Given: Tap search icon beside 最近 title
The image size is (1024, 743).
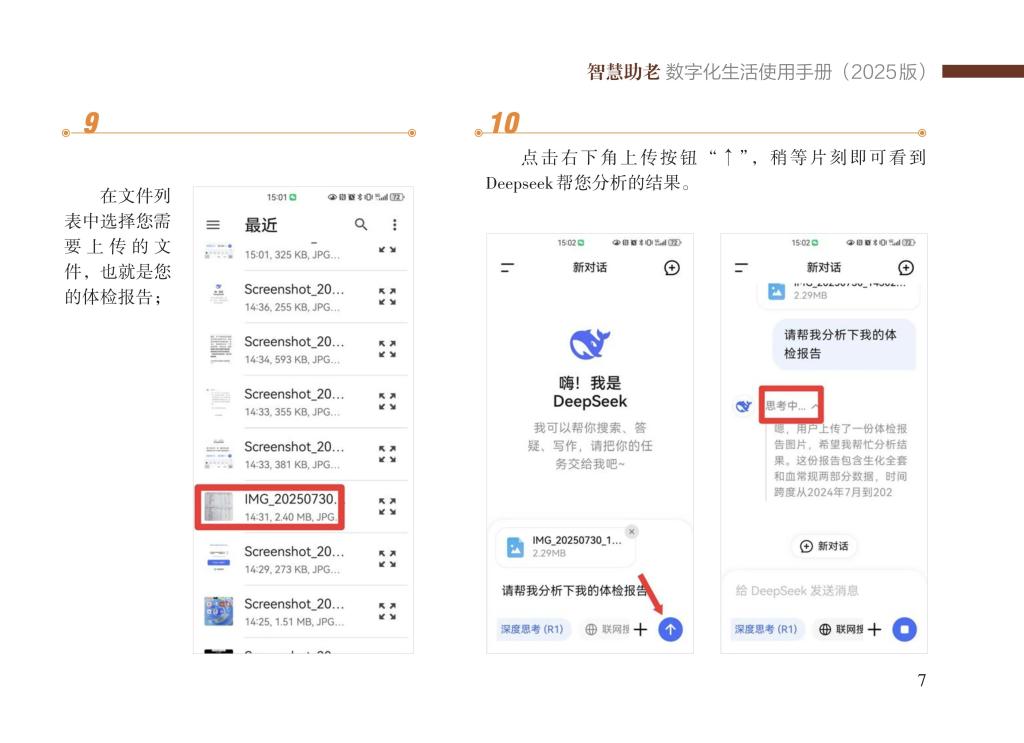Looking at the screenshot, I should click(360, 225).
